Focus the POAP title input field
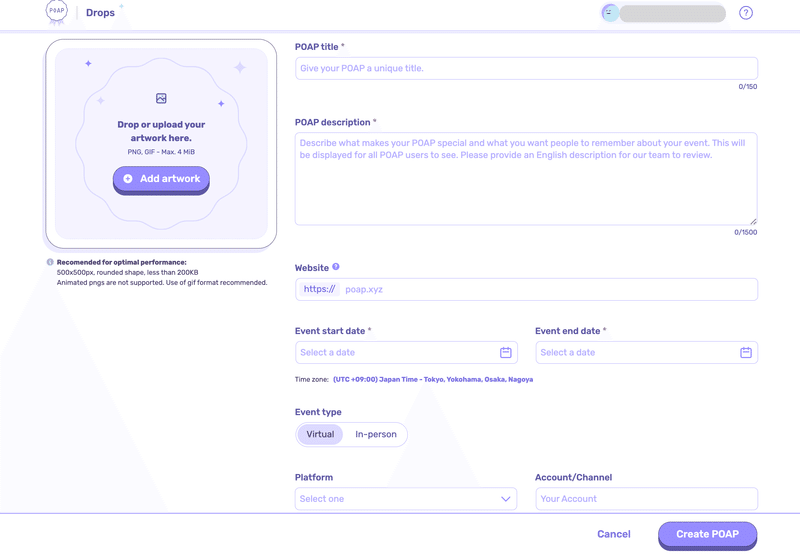800x554 pixels. coord(526,68)
